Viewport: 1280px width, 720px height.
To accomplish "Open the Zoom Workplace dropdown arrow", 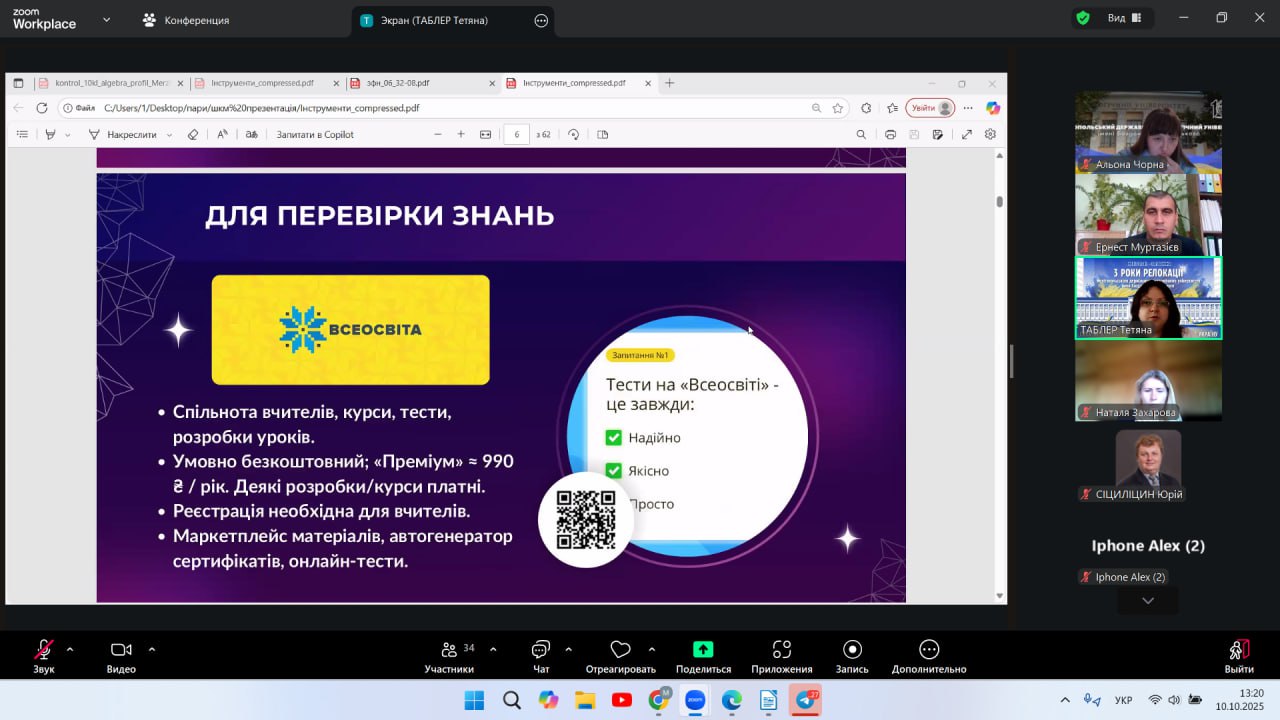I will click(x=106, y=19).
